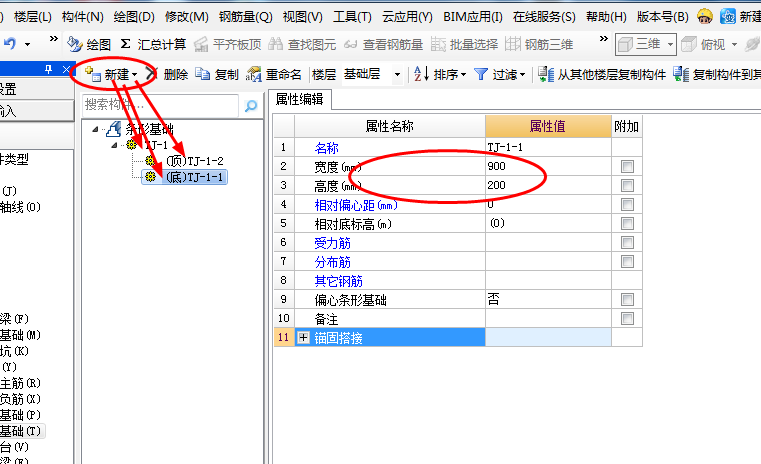Click the 俯视 view cube icon
This screenshot has height=464, width=761.
(x=689, y=45)
